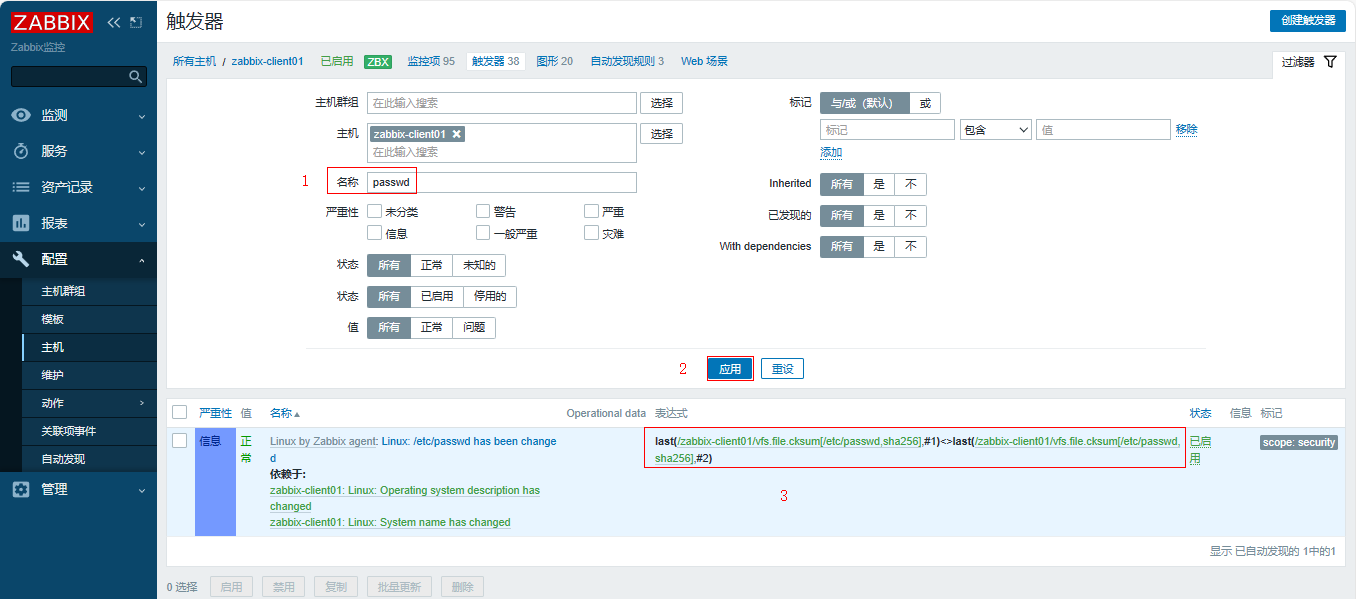Image resolution: width=1356 pixels, height=599 pixels.
Task: Open the filter funnel icon
Action: 1330,62
